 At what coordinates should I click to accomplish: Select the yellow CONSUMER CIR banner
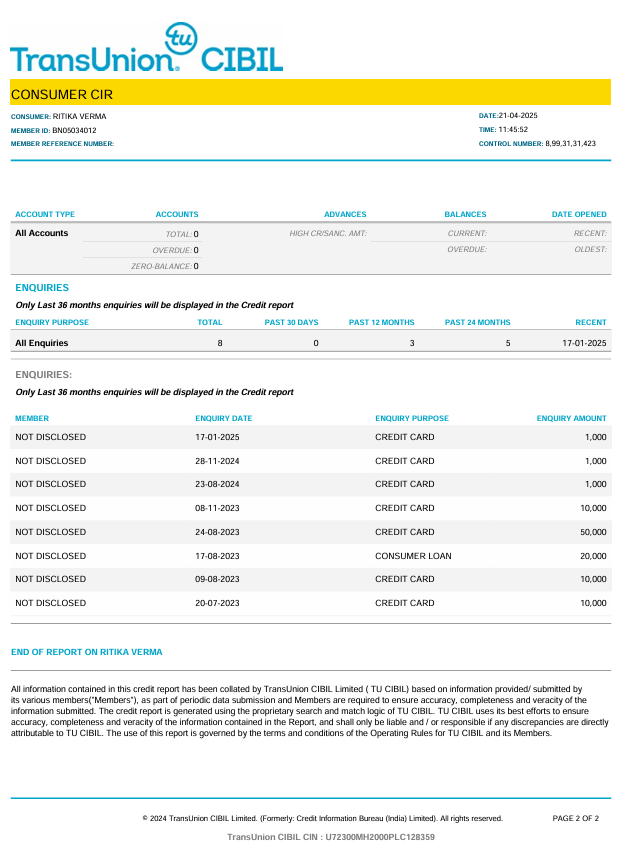(311, 93)
